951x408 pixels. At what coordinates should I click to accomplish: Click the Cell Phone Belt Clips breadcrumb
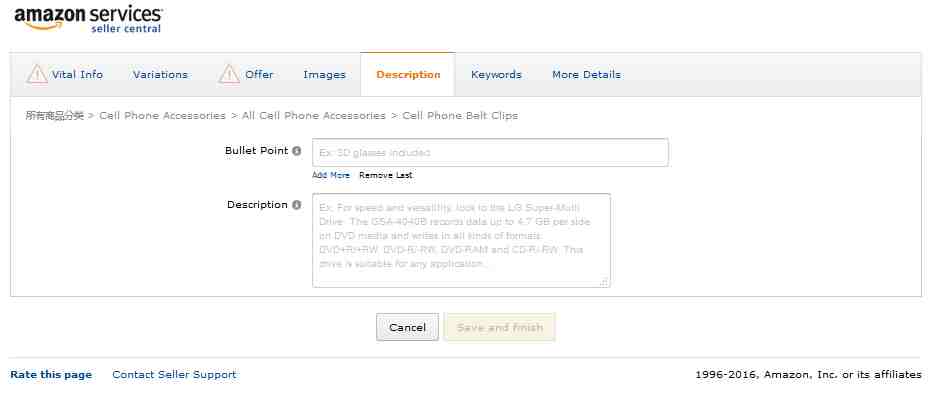click(460, 116)
